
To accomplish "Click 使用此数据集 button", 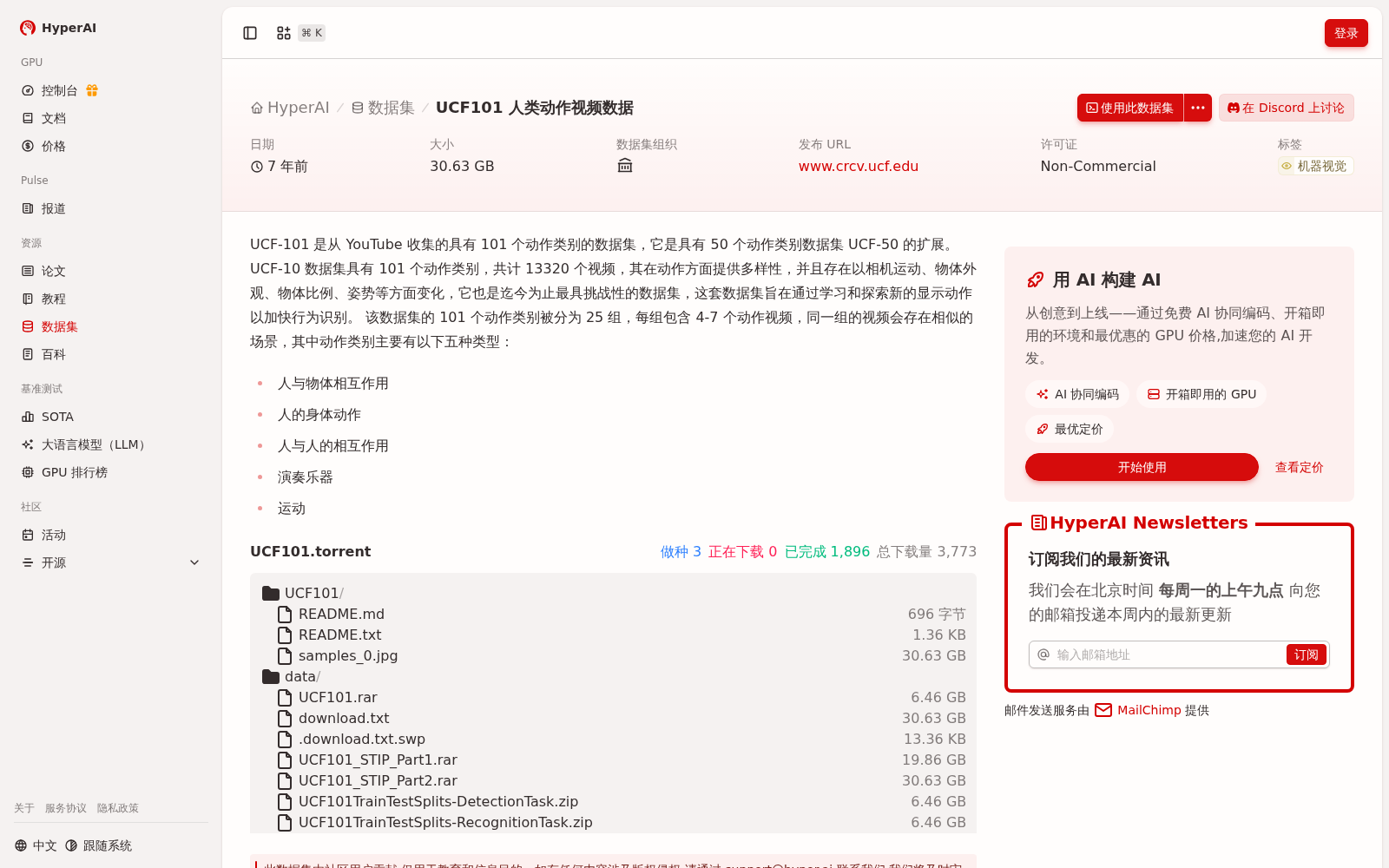I will 1129,108.
